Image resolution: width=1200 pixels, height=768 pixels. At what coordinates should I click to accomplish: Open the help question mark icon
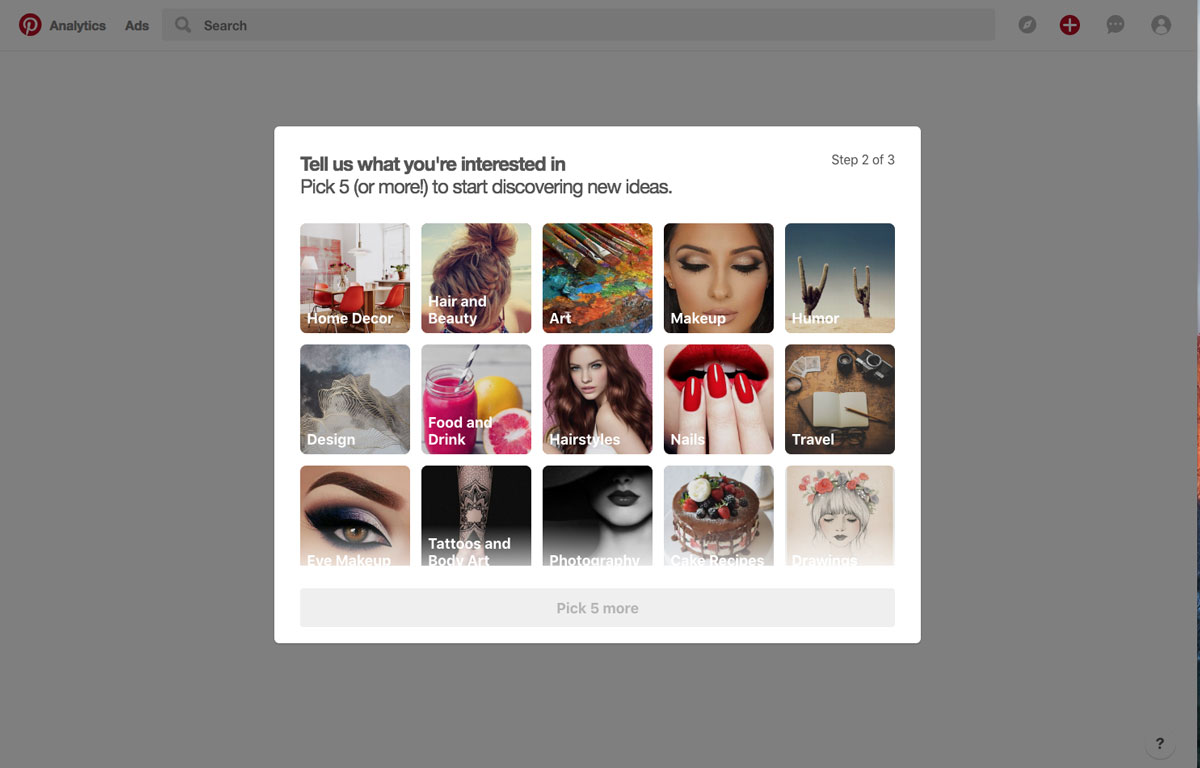[1159, 743]
